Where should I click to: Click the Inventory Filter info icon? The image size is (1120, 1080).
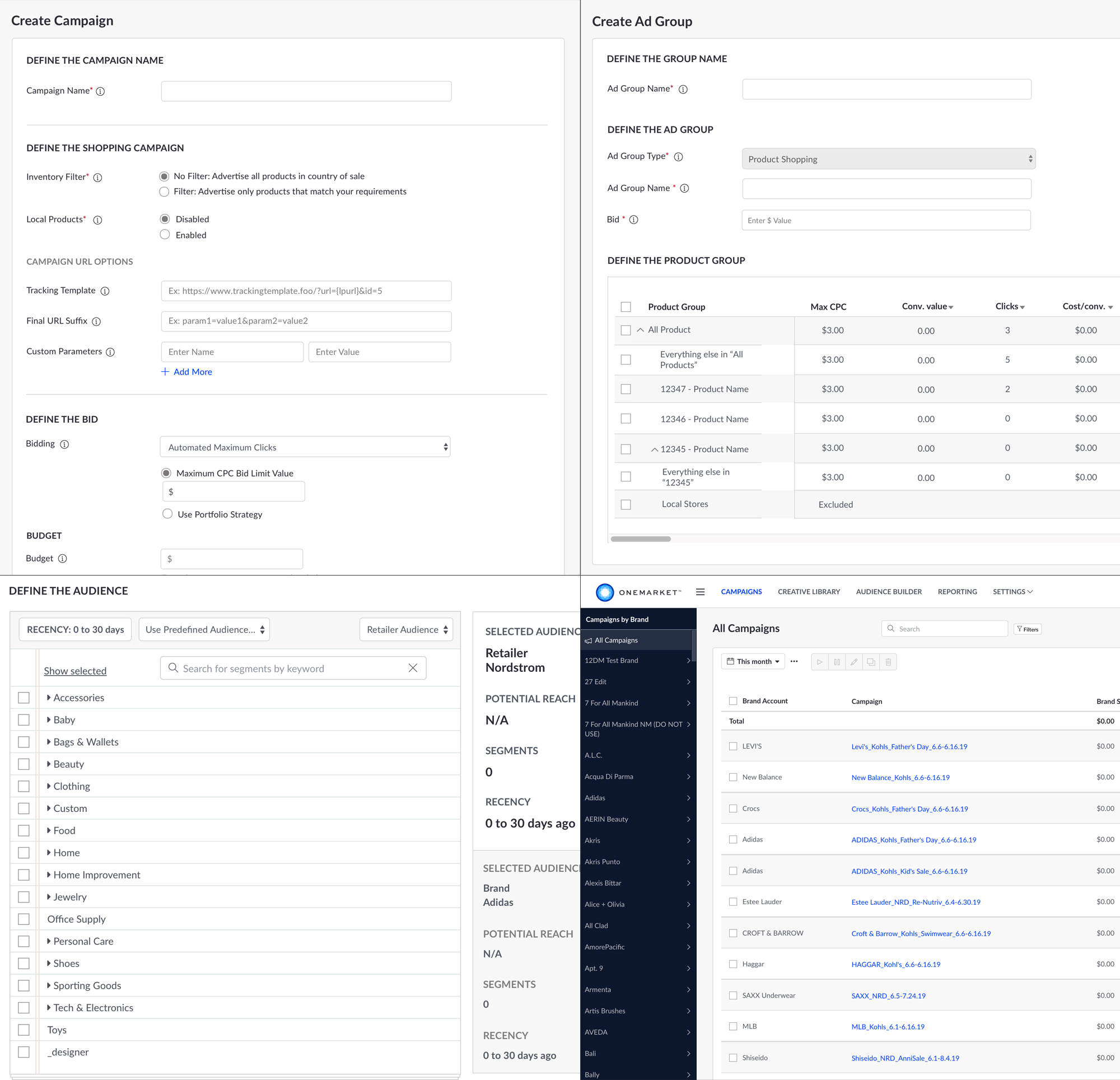coord(97,177)
